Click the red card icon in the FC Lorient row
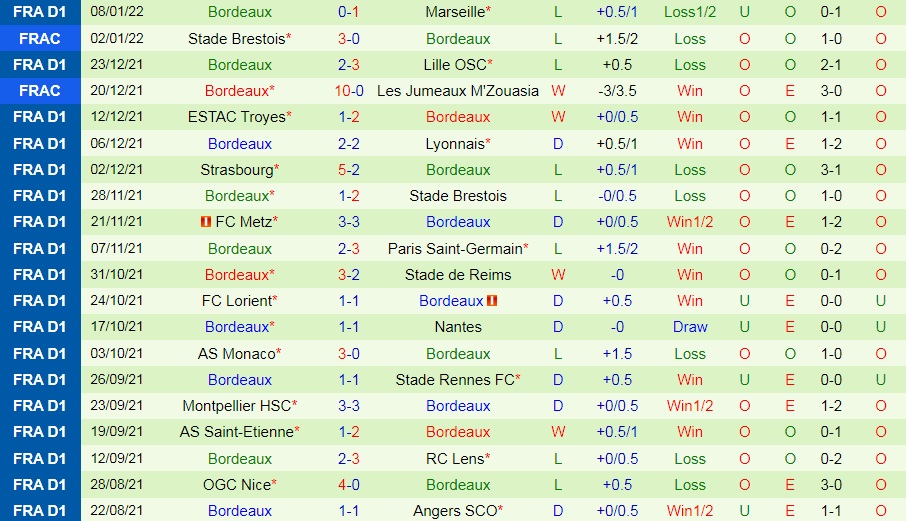This screenshot has height=521, width=906. (x=492, y=300)
